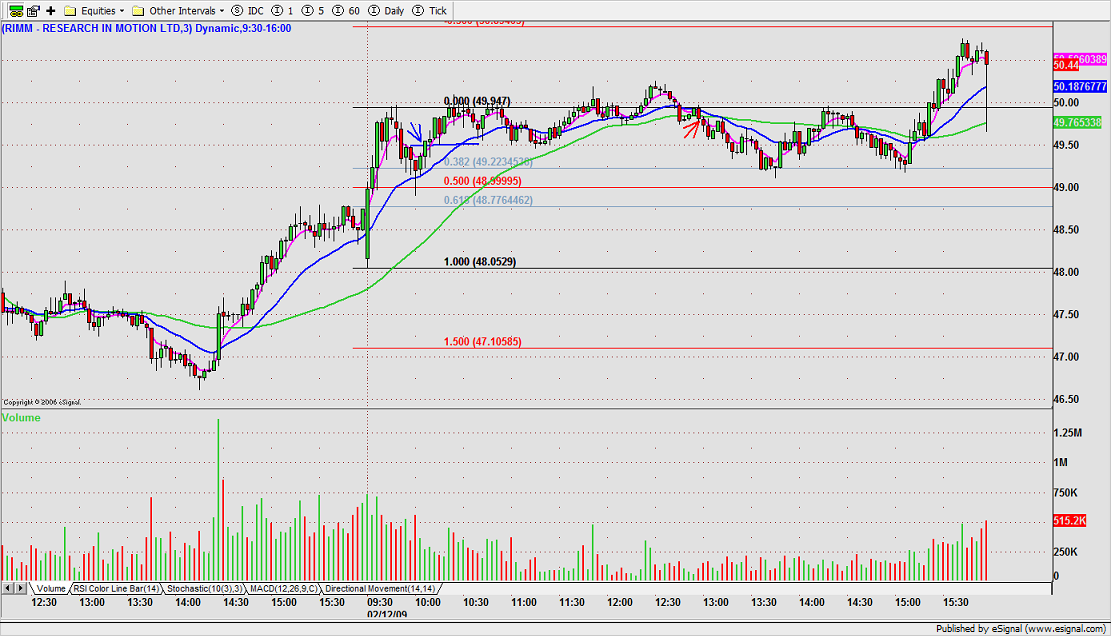Click the 46.50 price axis label
Image resolution: width=1111 pixels, height=636 pixels.
pyautogui.click(x=1066, y=399)
